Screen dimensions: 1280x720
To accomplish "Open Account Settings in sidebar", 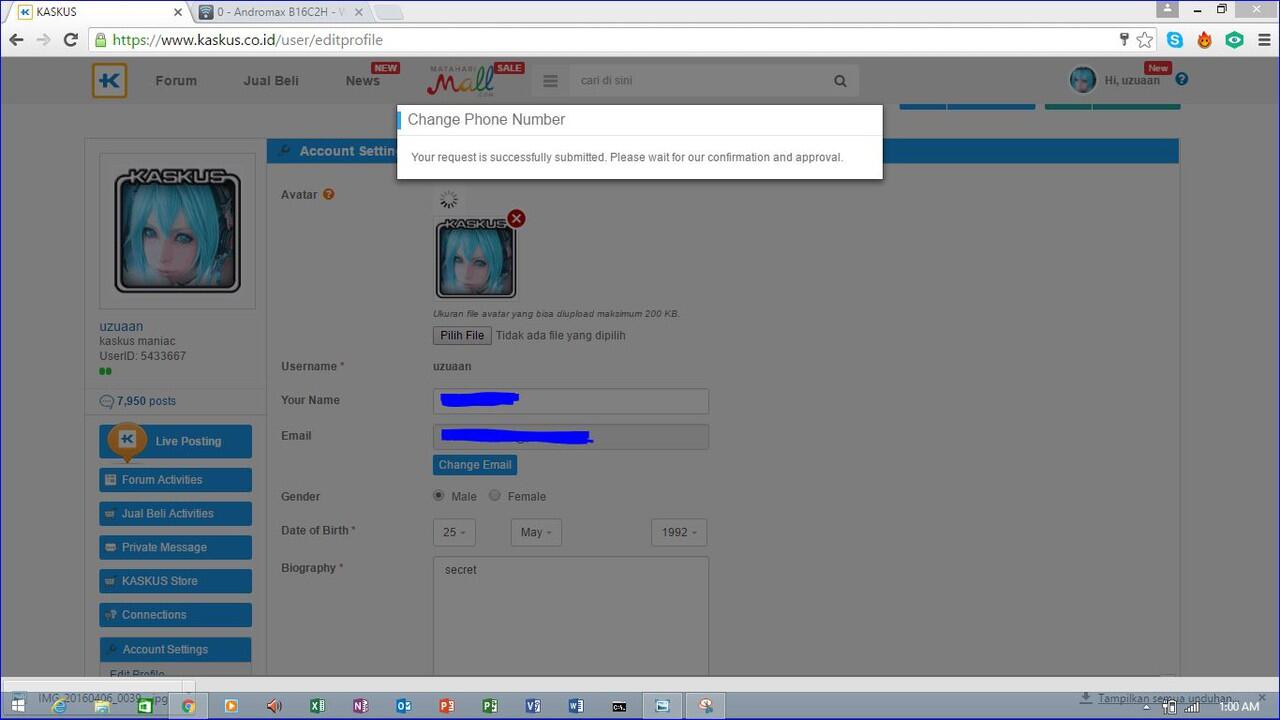I will pyautogui.click(x=175, y=649).
